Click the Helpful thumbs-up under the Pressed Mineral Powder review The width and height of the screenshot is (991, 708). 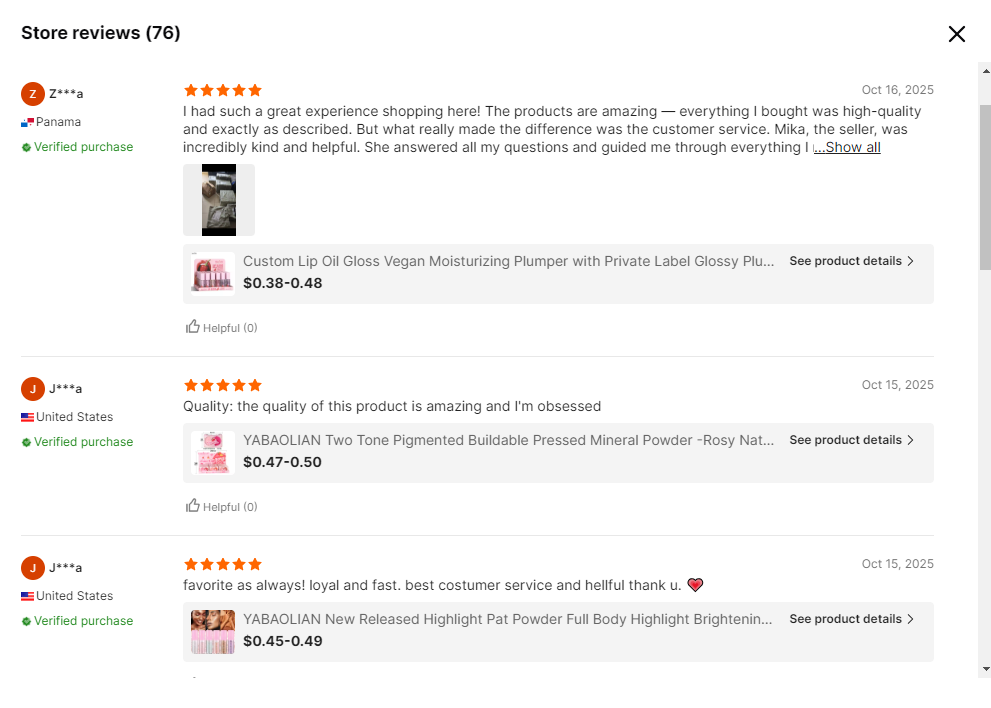click(193, 506)
